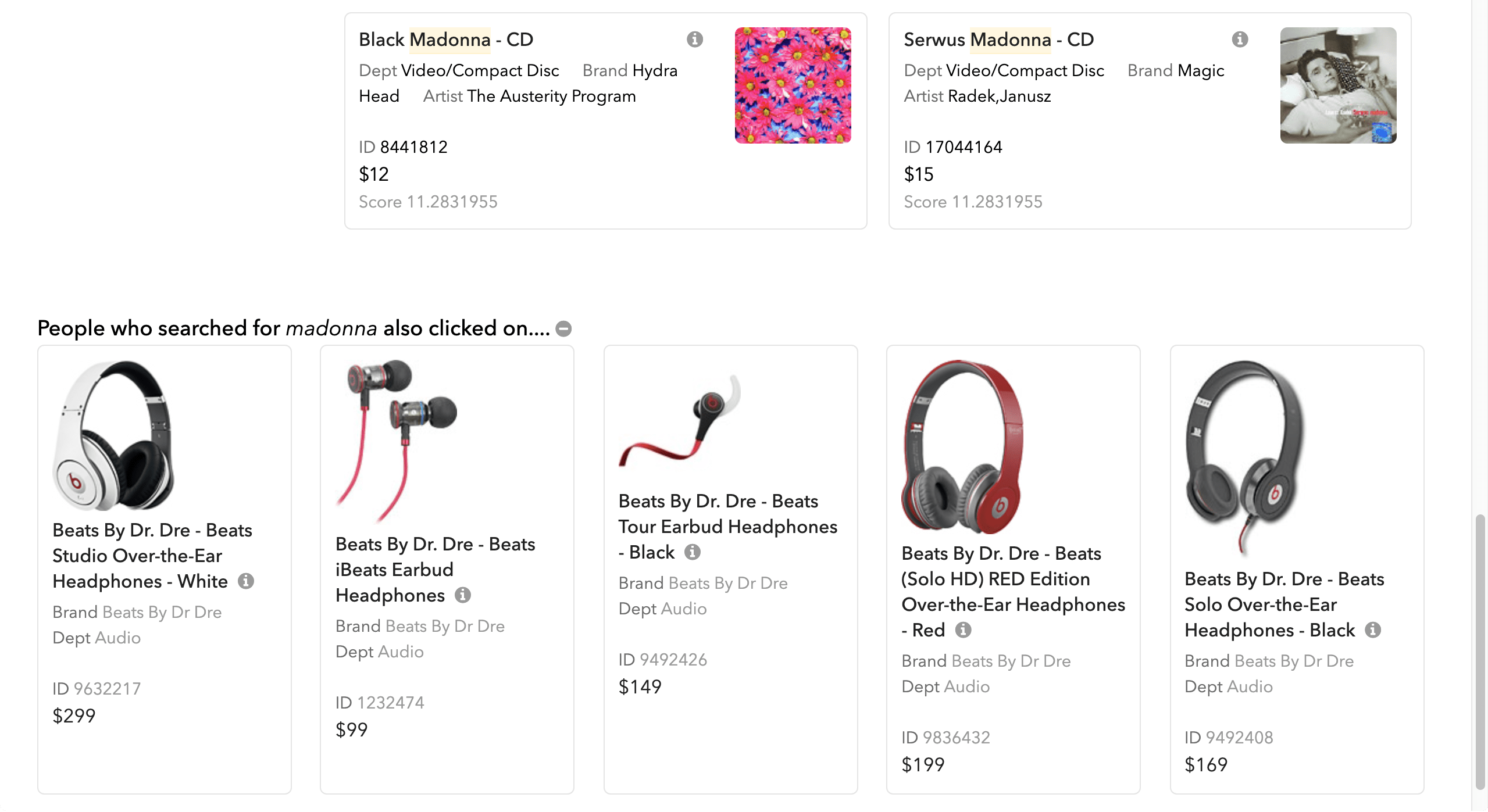
Task: Open Serwus Madonna album cover thumbnail
Action: pos(1338,85)
